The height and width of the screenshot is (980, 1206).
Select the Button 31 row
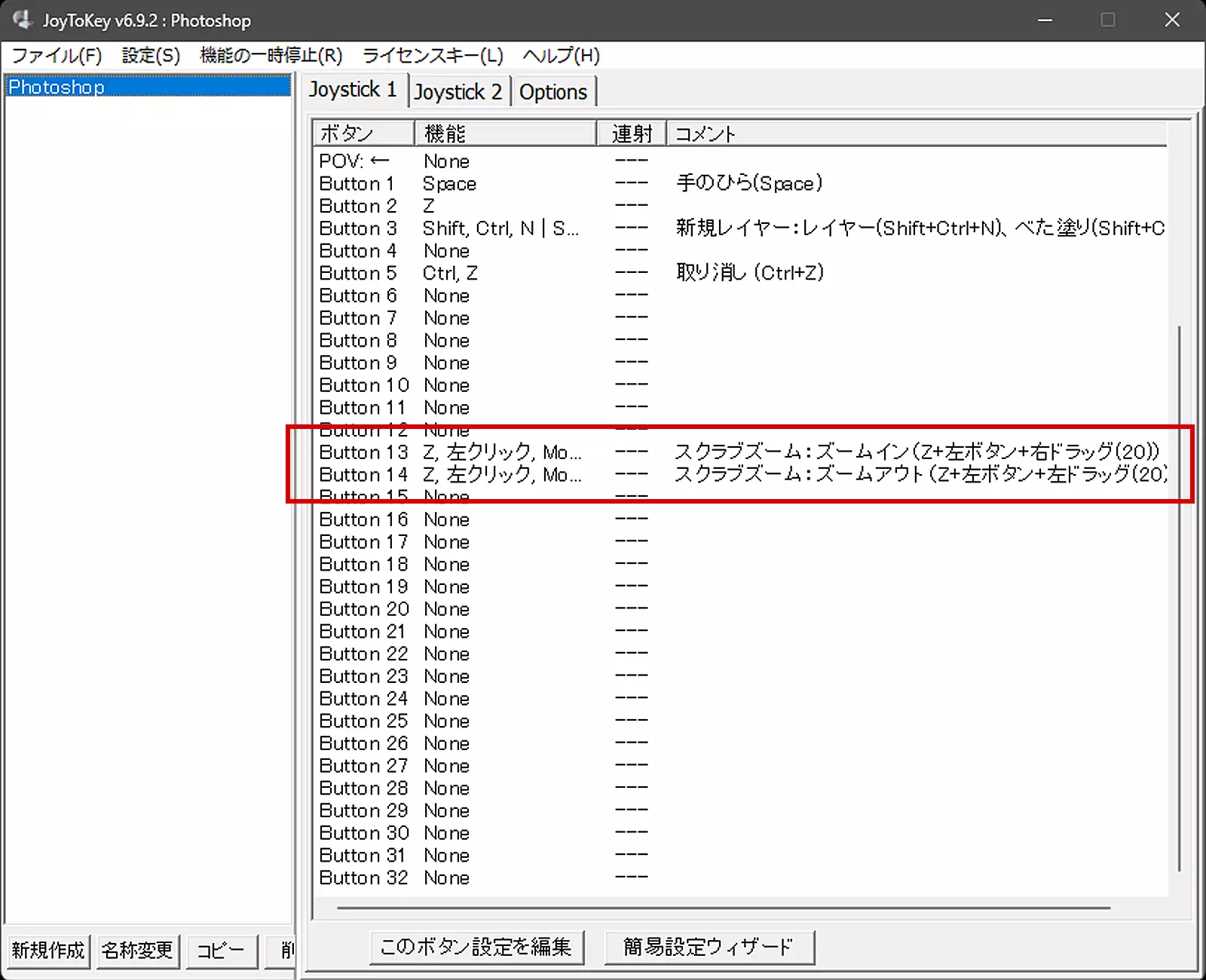click(x=740, y=856)
